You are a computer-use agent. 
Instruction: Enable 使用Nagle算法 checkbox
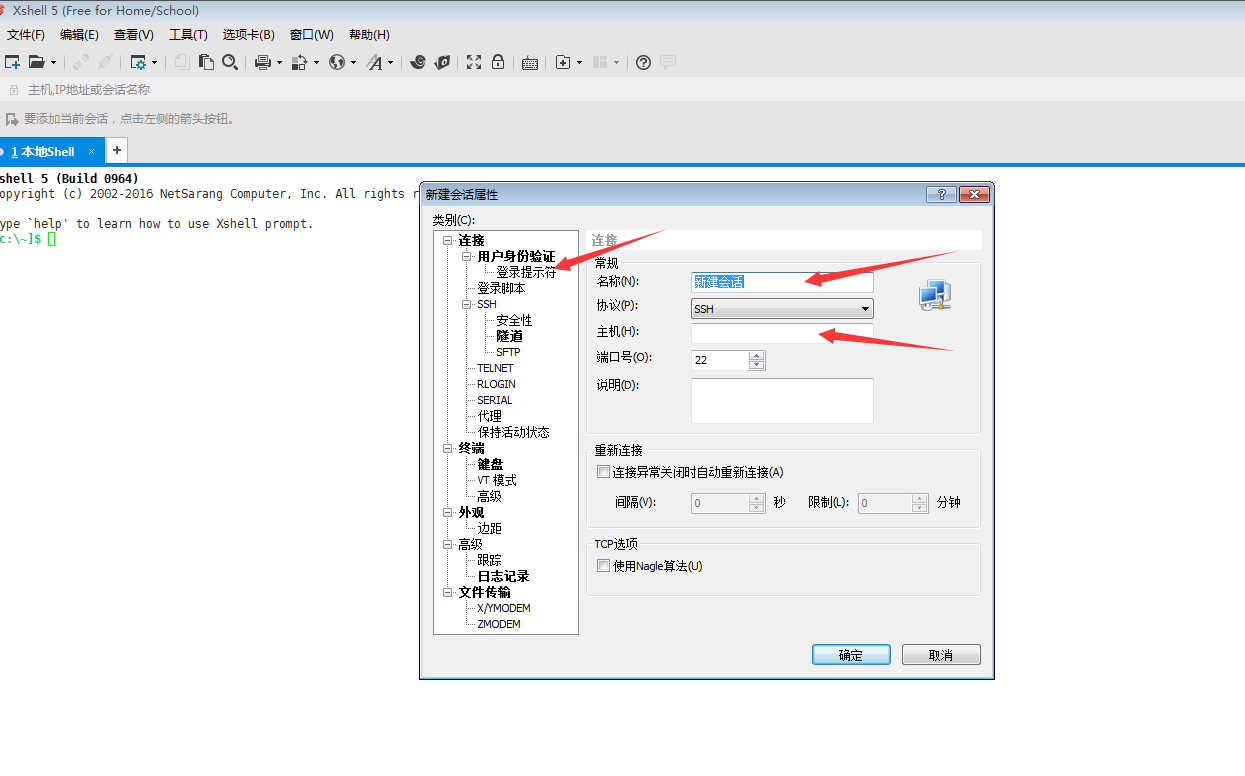[603, 566]
